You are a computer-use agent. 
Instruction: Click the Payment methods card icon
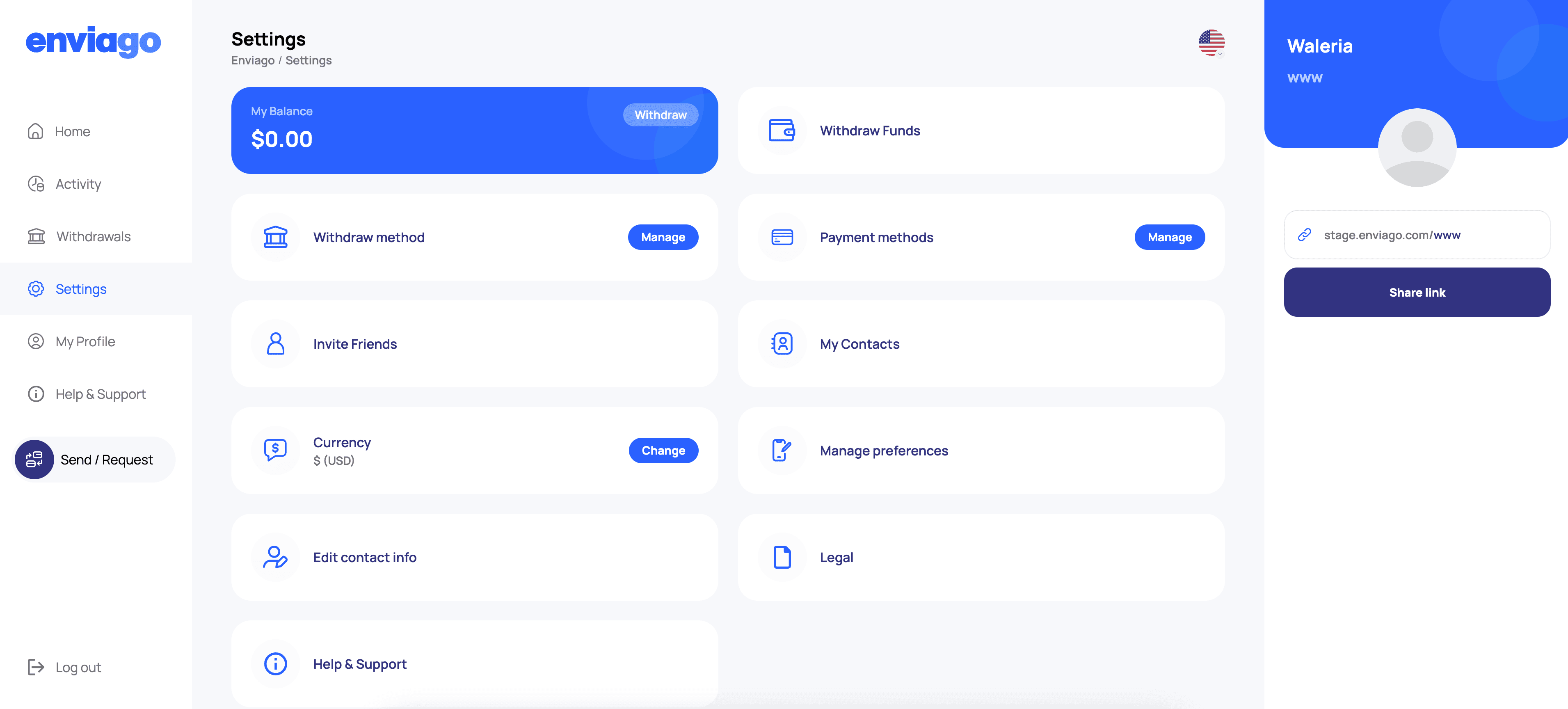click(782, 237)
